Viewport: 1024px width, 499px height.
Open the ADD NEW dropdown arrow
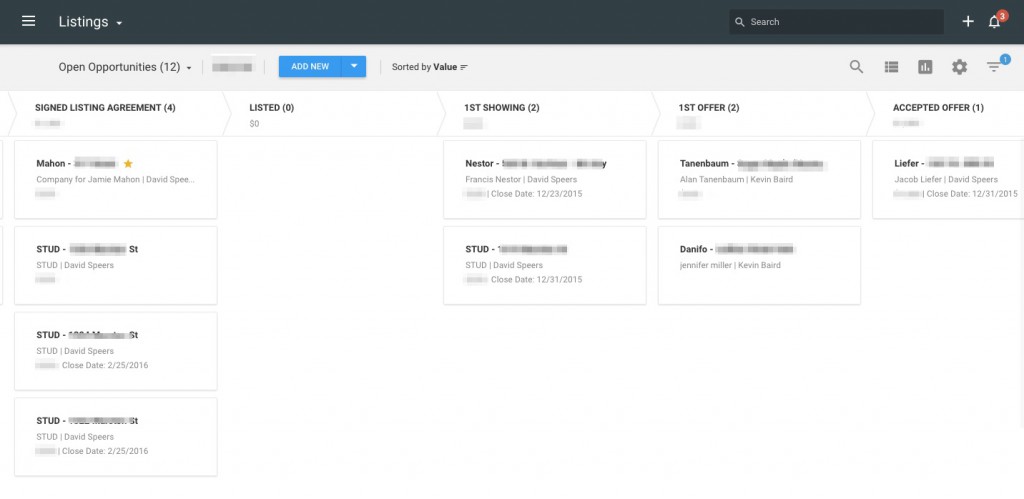coord(354,67)
